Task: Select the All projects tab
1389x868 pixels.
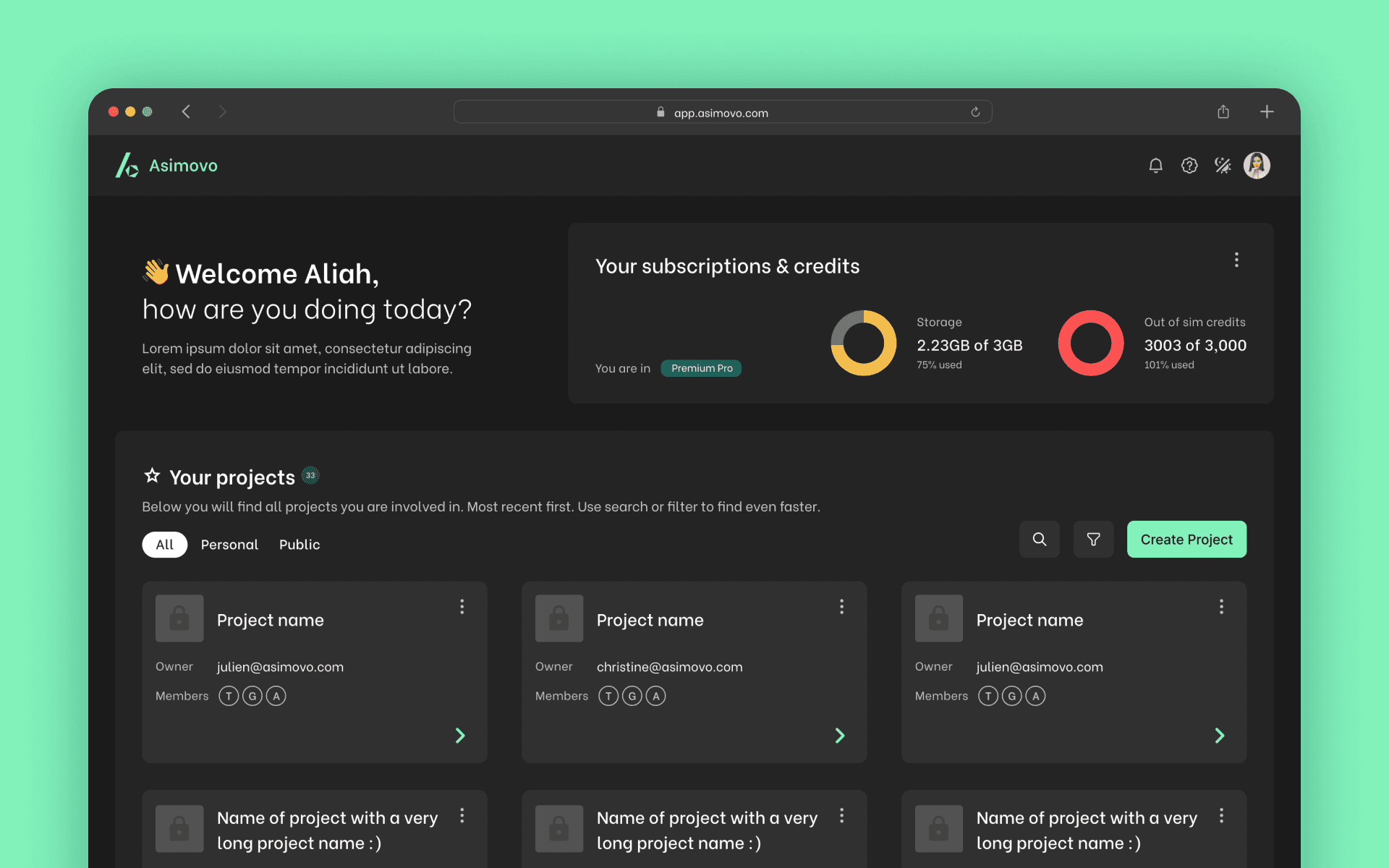Action: (165, 545)
